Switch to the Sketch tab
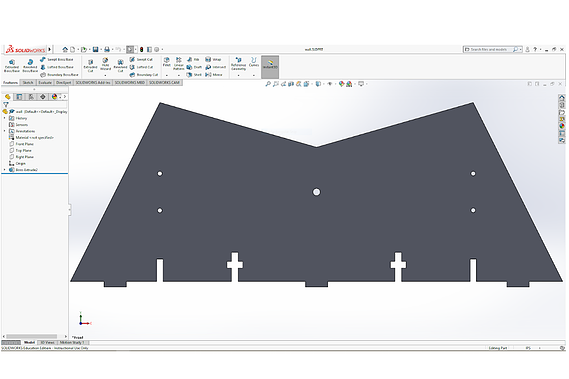This screenshot has height=379, width=569. (28, 83)
